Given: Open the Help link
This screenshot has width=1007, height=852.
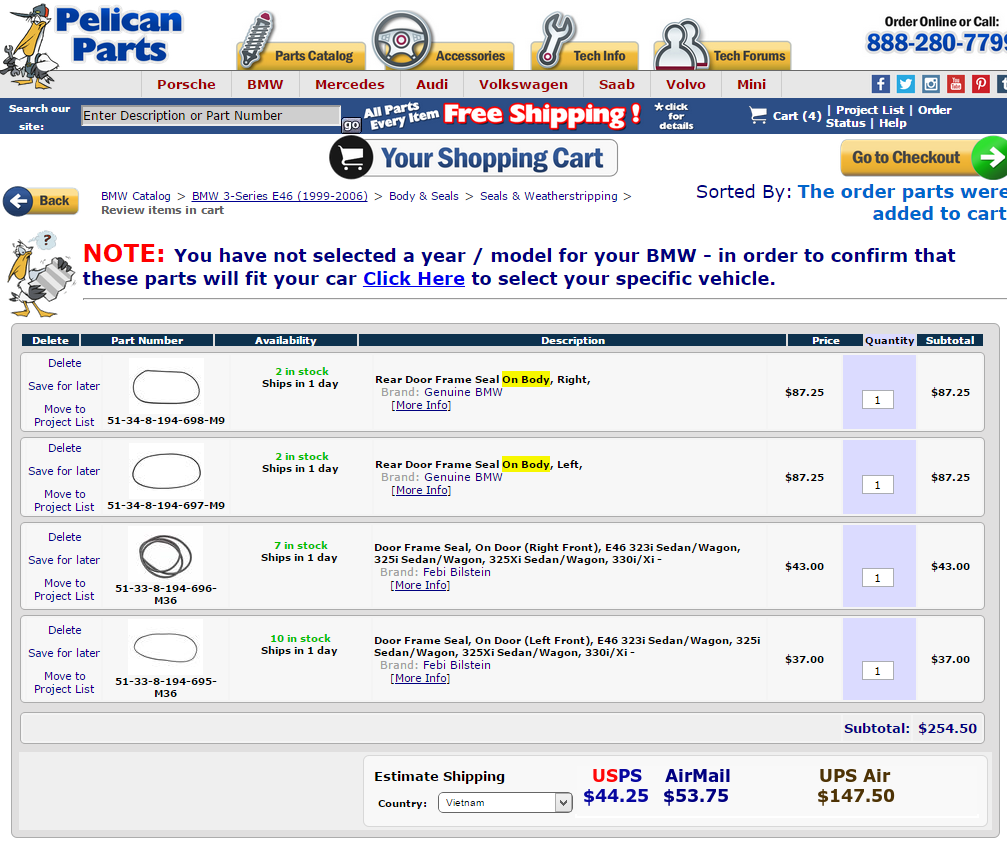Looking at the screenshot, I should [x=893, y=123].
